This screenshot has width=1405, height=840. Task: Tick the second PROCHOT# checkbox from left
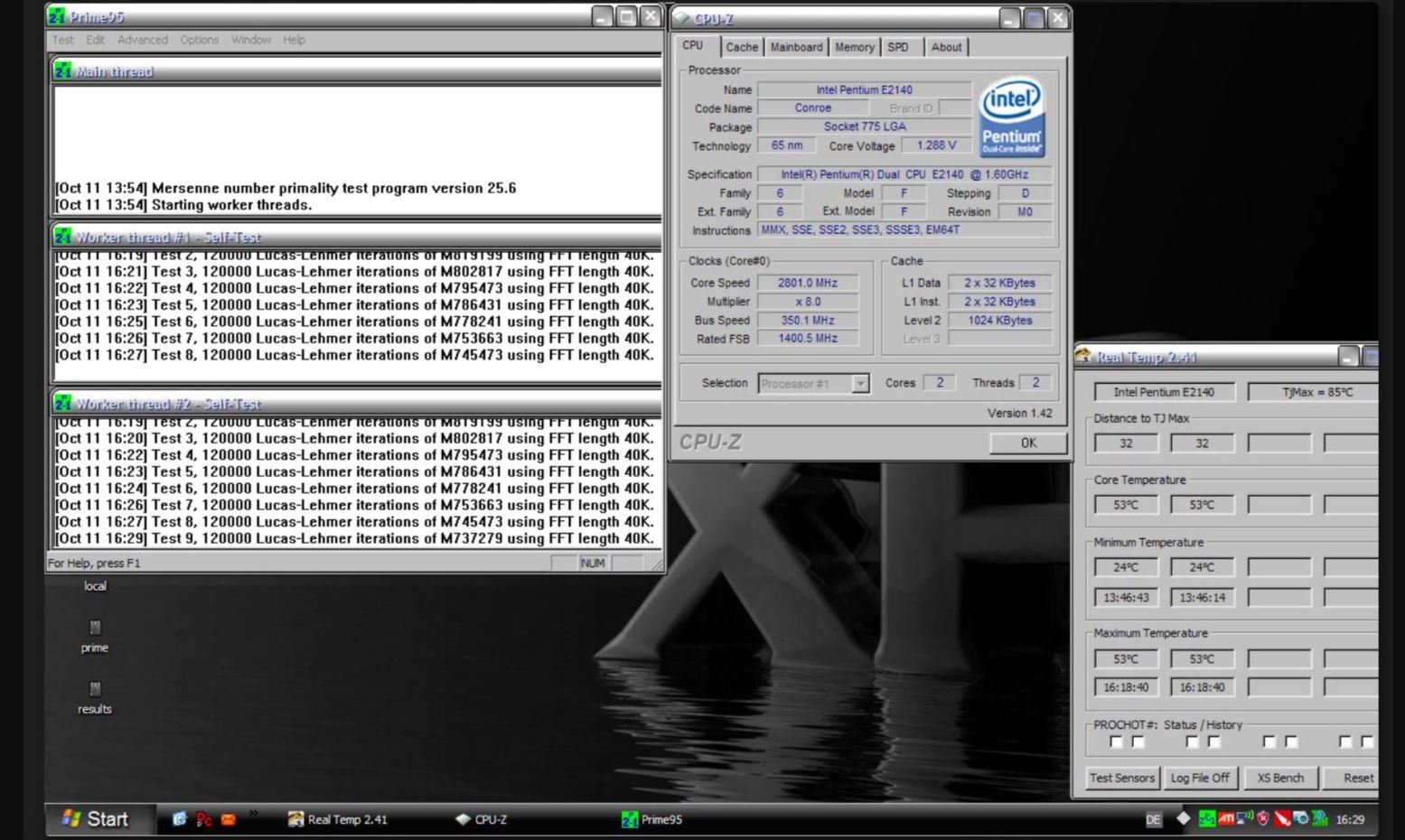click(x=1138, y=742)
